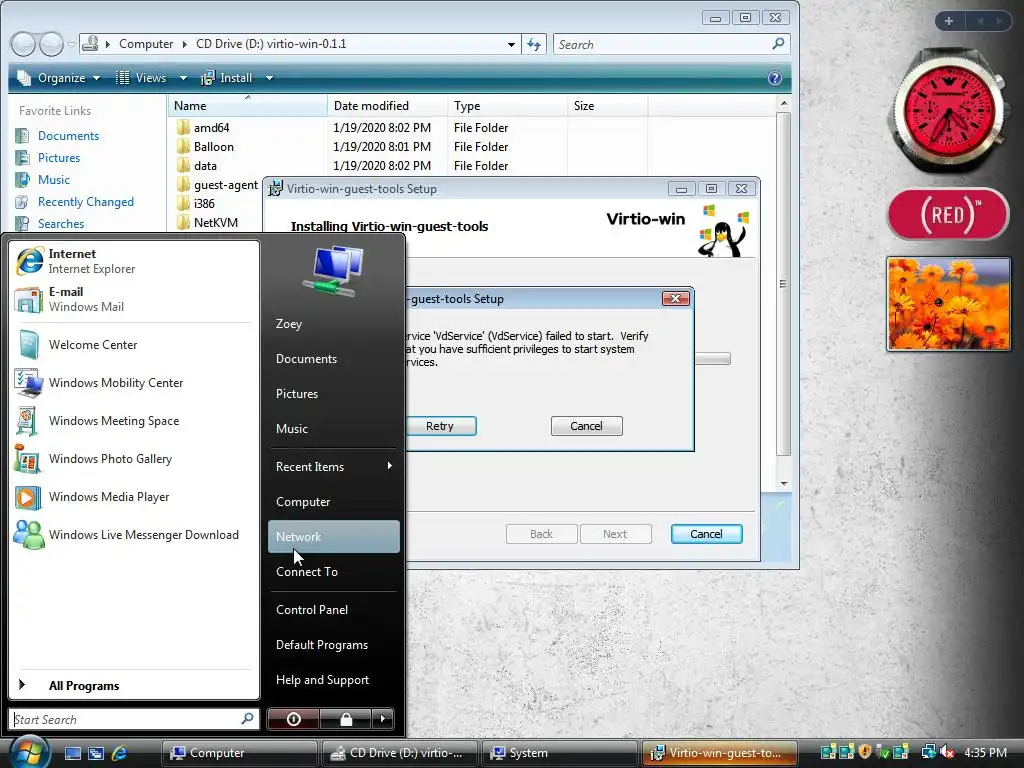Start Windows Media Player
The image size is (1024, 768).
click(134, 496)
